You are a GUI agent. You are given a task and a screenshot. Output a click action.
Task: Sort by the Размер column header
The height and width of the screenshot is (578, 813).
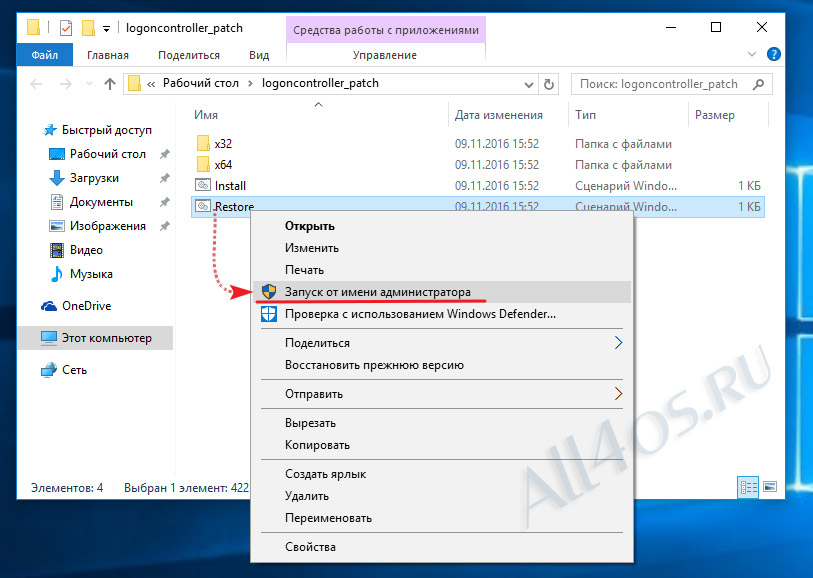(714, 115)
